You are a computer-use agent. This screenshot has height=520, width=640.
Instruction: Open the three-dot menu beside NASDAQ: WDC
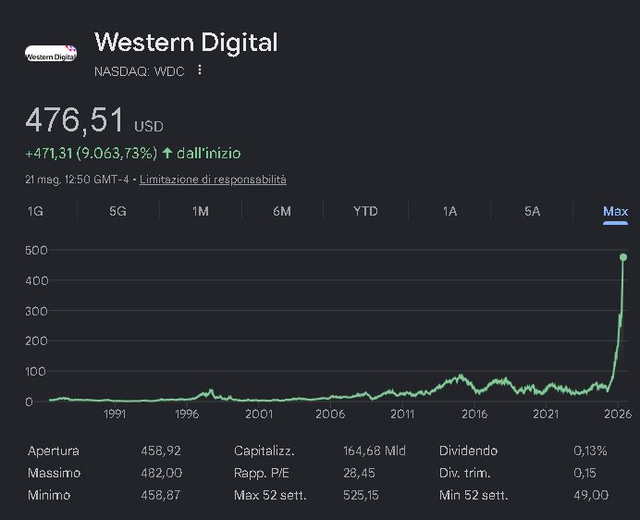pyautogui.click(x=200, y=70)
